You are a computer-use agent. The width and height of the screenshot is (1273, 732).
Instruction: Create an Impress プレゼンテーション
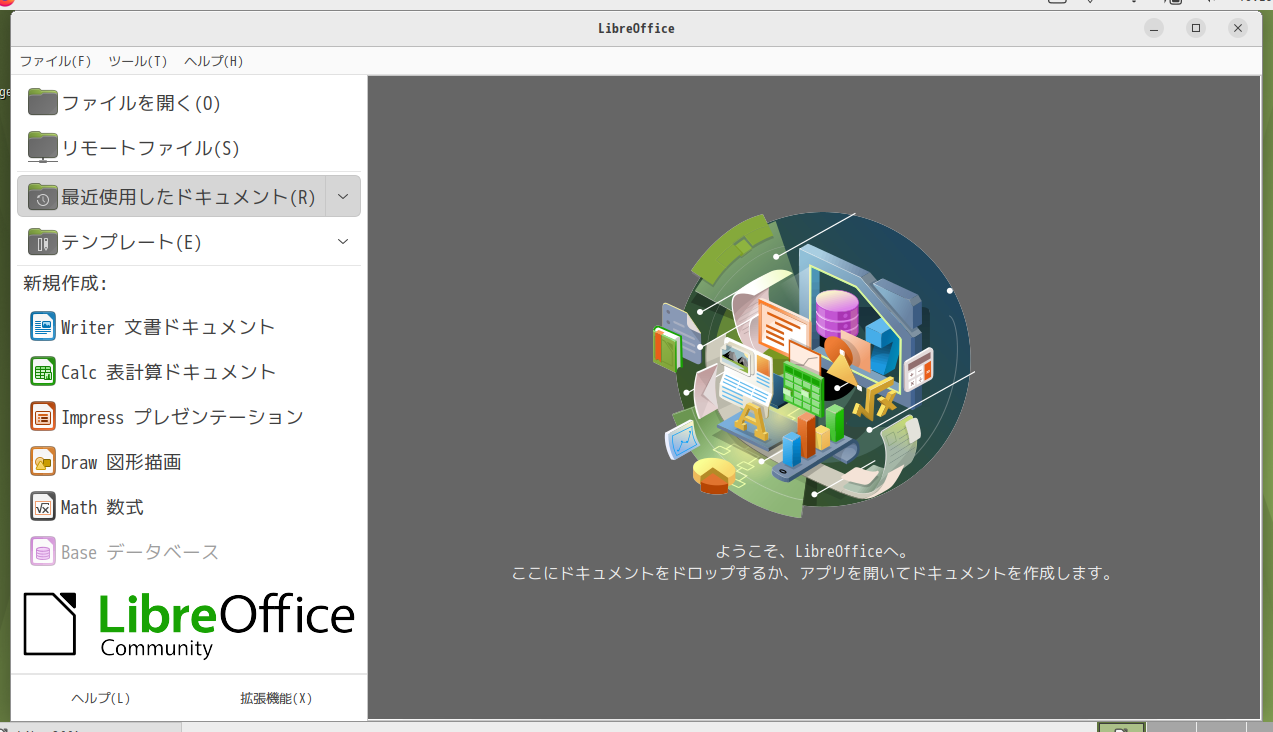[182, 417]
